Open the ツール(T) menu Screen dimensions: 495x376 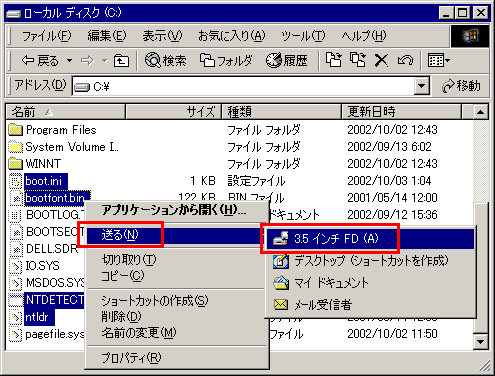coord(303,36)
